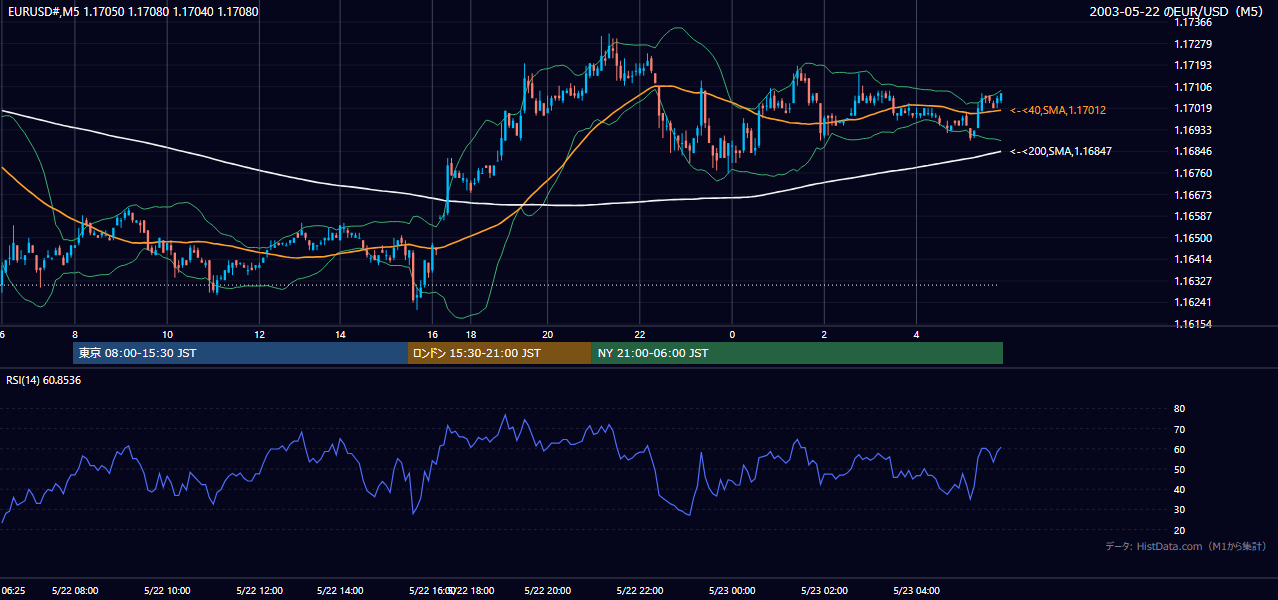Click the price axis value 1.17193

tap(1193, 65)
